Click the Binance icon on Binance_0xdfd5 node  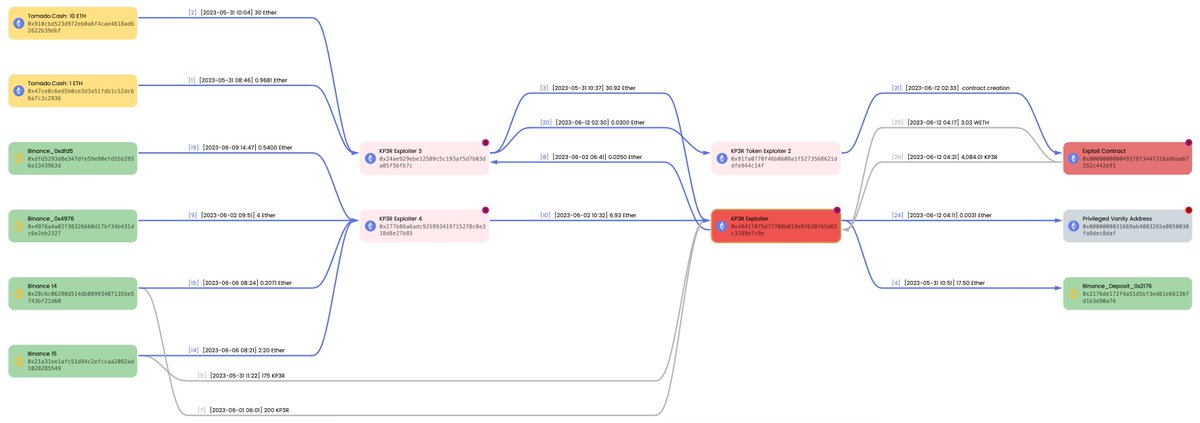pos(19,159)
